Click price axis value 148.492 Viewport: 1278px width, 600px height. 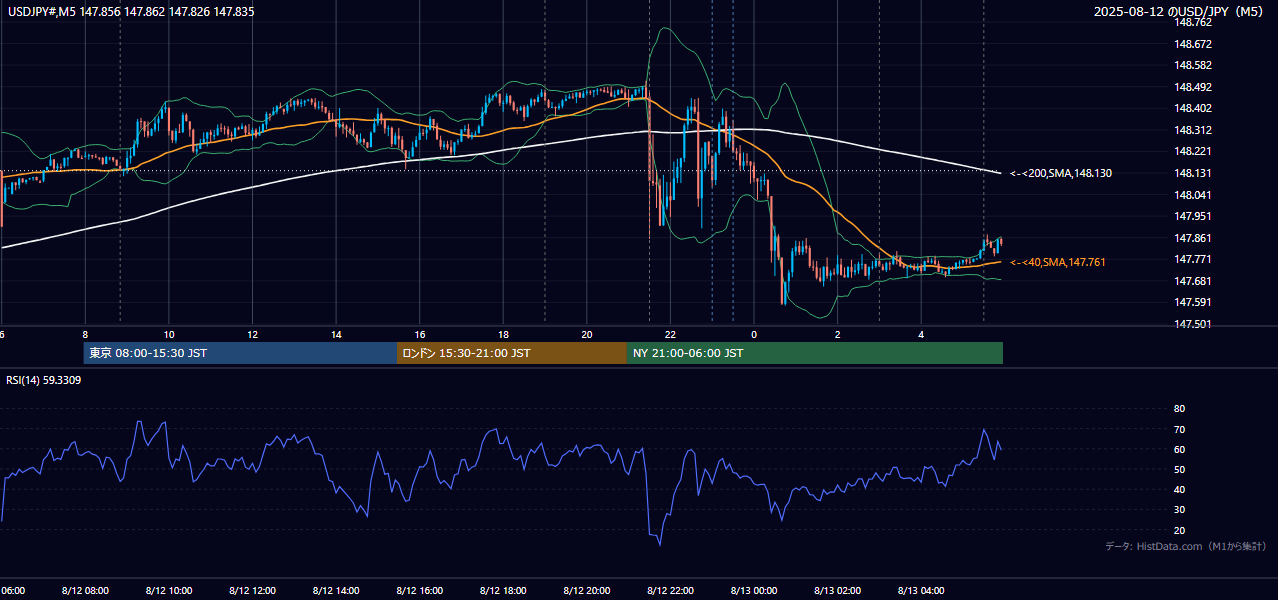[1193, 87]
